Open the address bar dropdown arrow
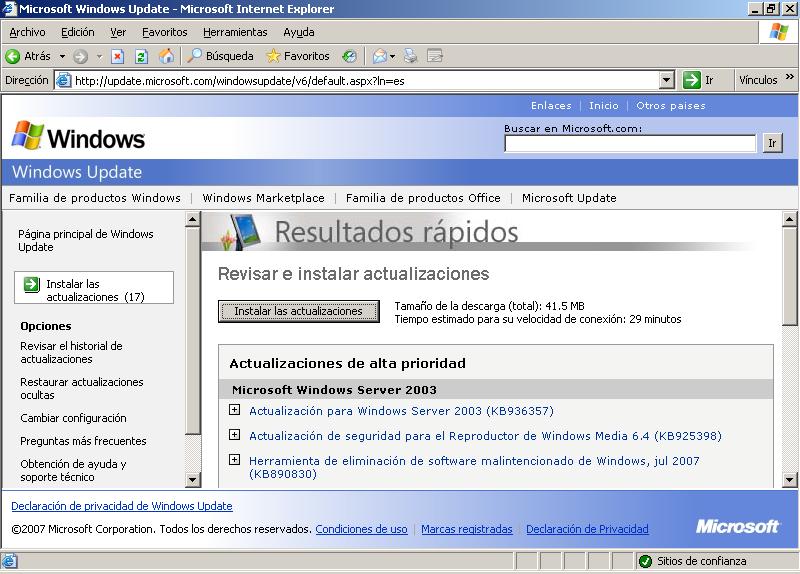 (667, 80)
